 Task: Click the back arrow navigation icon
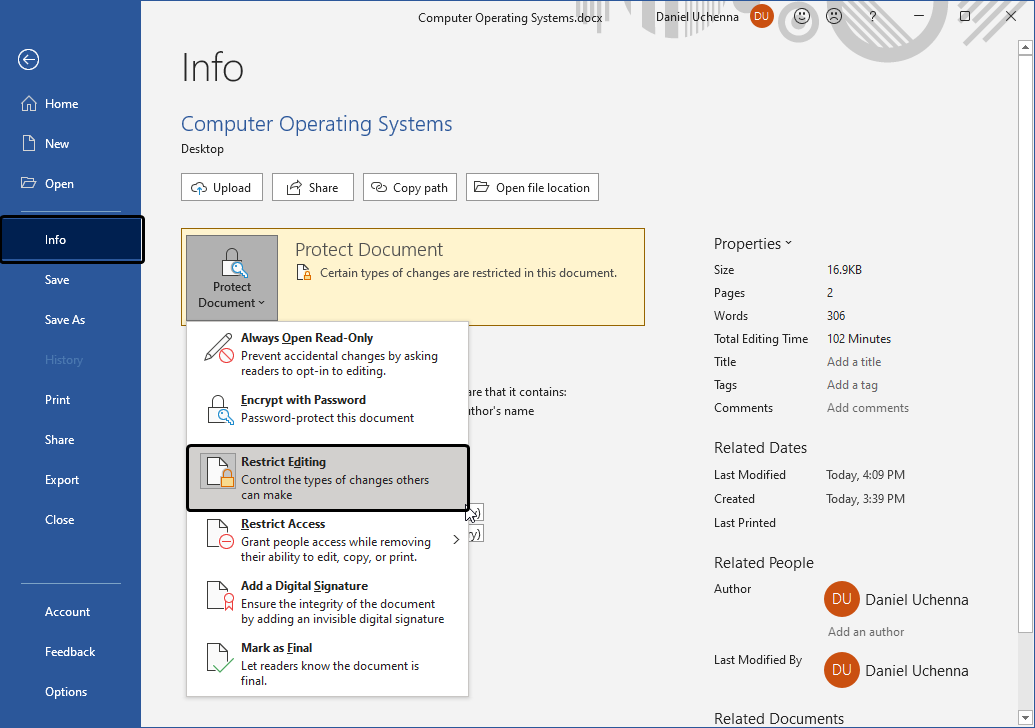point(28,60)
